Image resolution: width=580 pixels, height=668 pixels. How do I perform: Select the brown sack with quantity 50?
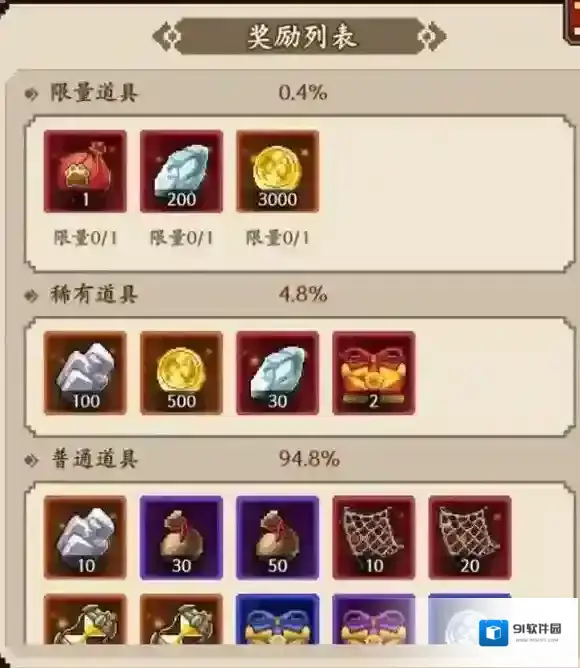[277, 537]
